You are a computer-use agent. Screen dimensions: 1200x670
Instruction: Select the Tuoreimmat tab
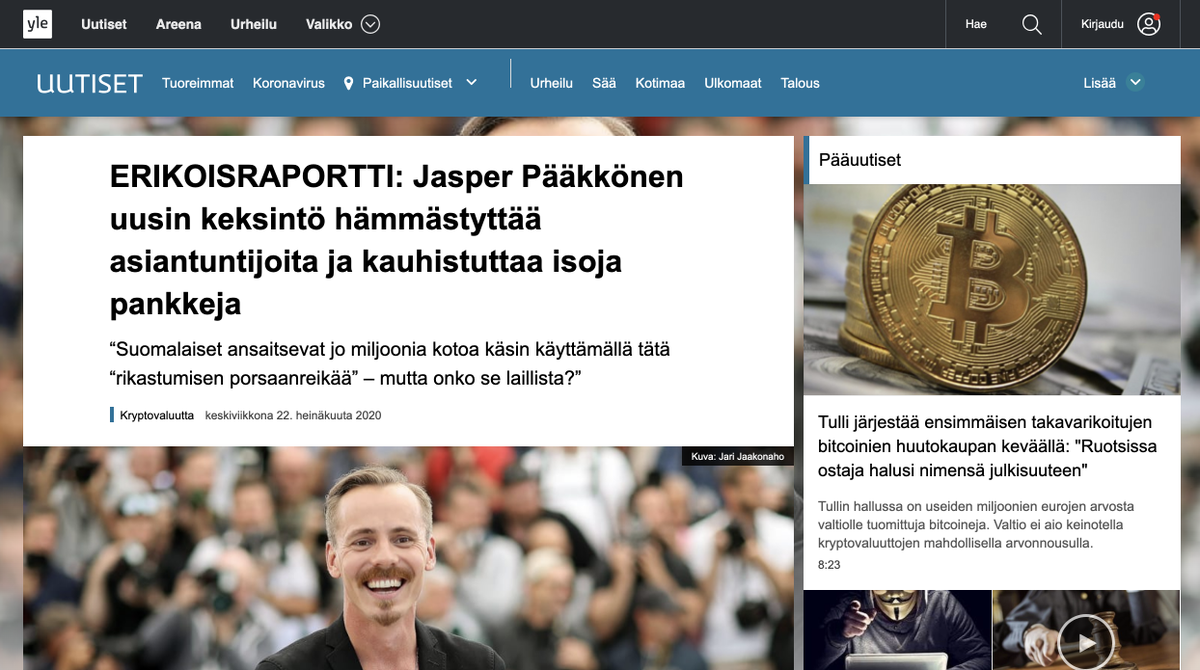point(197,83)
